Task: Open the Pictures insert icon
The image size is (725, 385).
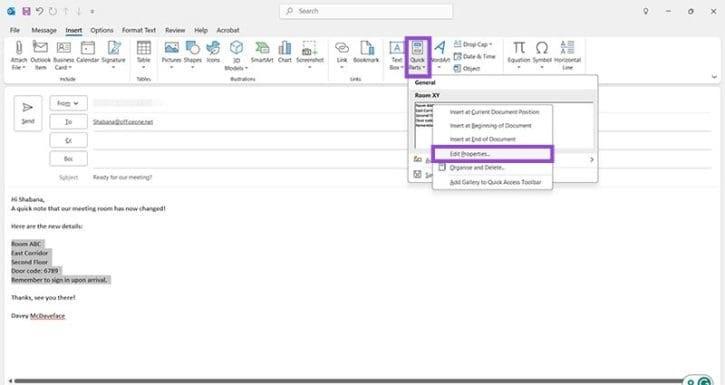Action: click(172, 48)
